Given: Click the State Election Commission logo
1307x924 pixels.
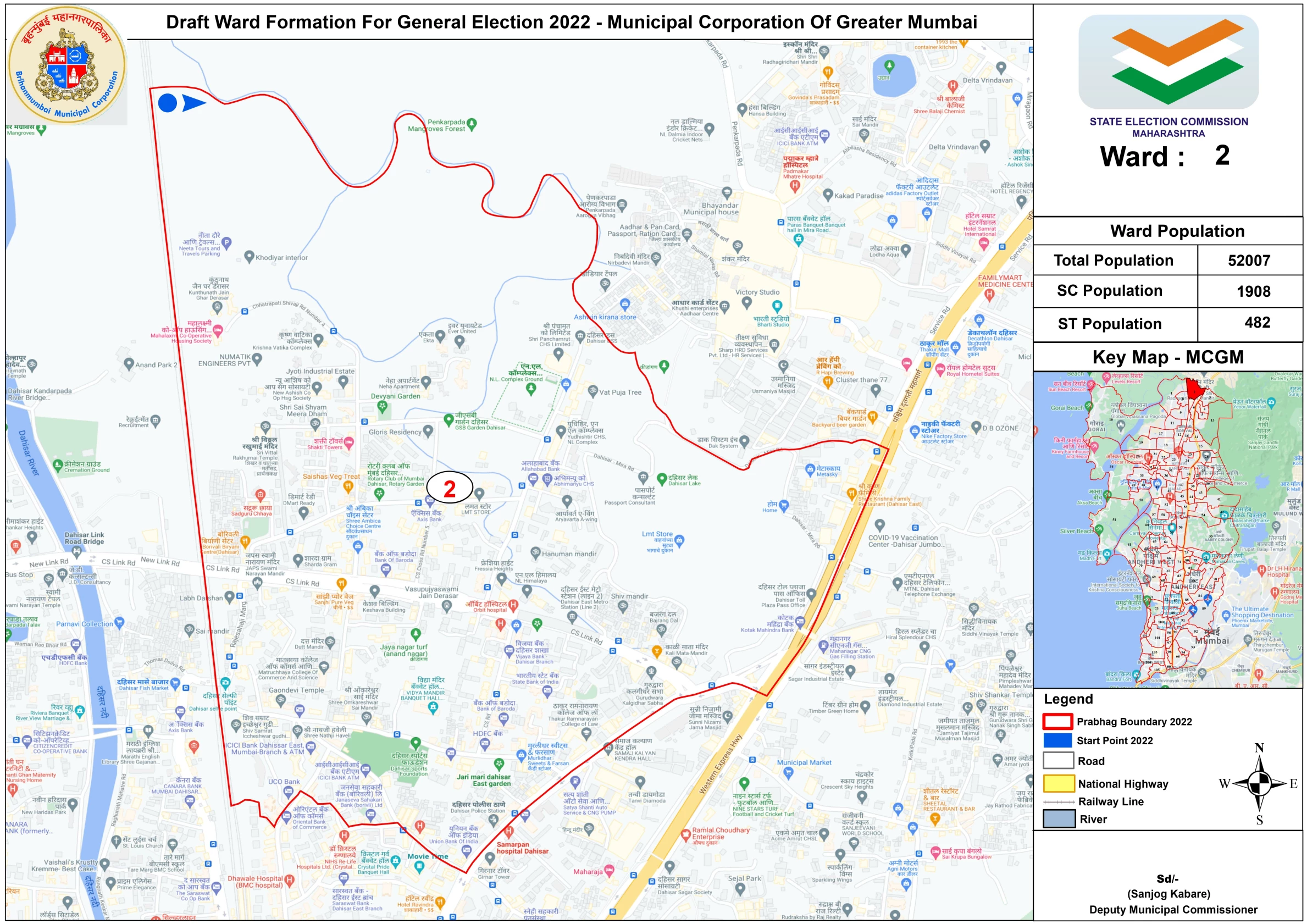Looking at the screenshot, I should (x=1168, y=62).
